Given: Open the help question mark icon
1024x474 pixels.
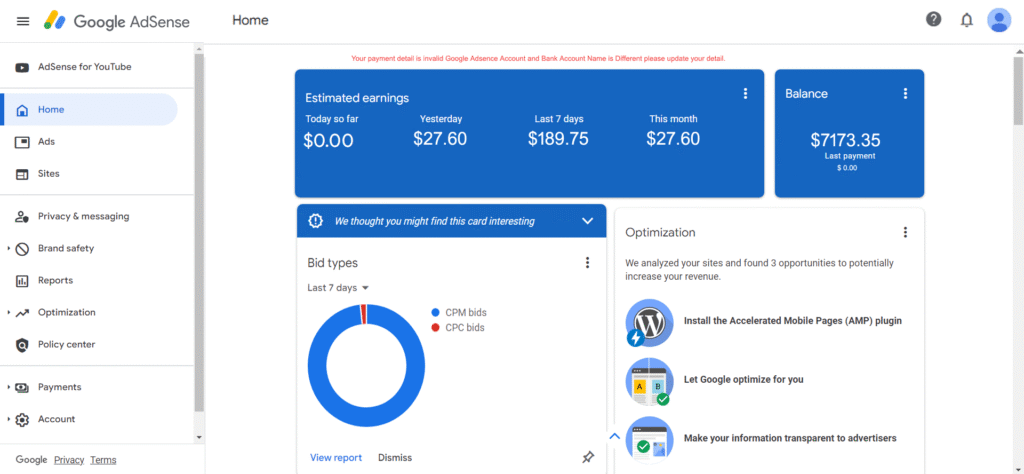Looking at the screenshot, I should (934, 20).
